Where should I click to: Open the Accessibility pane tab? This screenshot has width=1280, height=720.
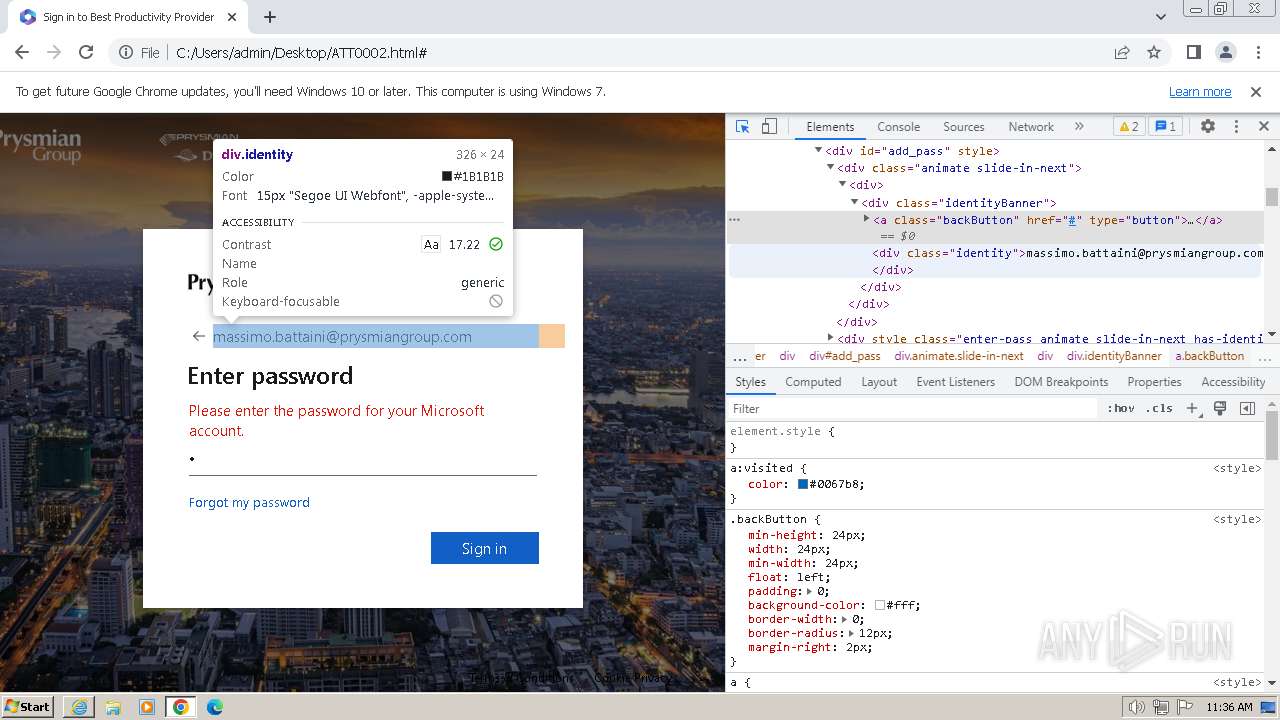(1233, 382)
